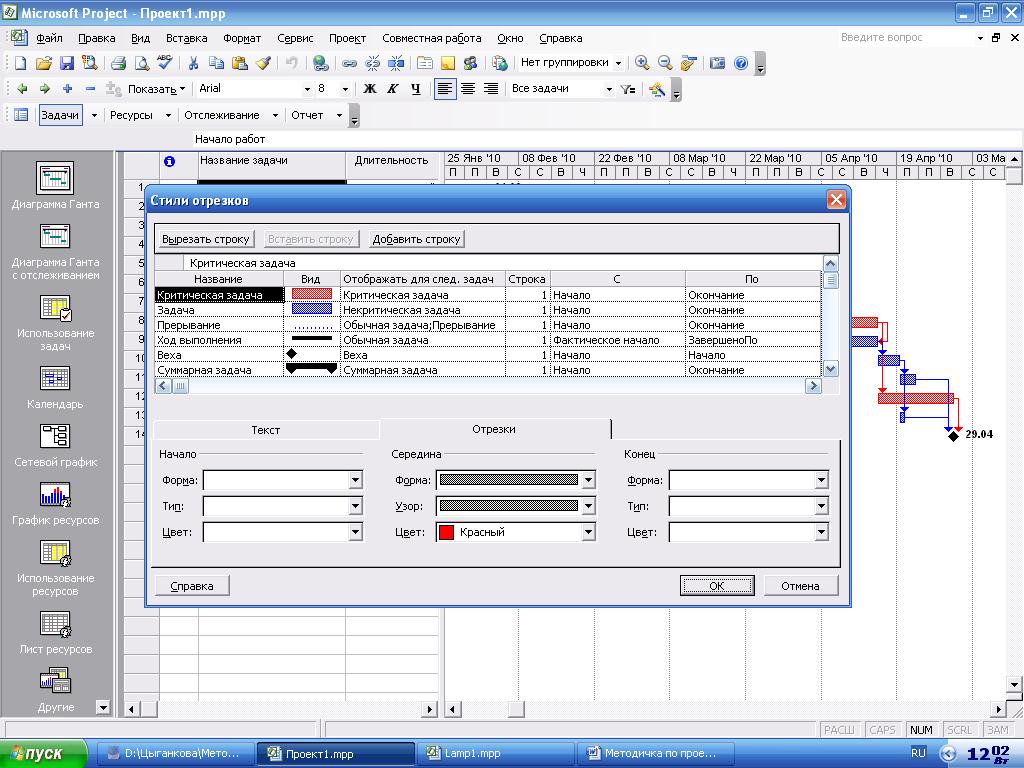Viewport: 1024px width, 768px height.
Task: Click the Print icon
Action: click(118, 63)
